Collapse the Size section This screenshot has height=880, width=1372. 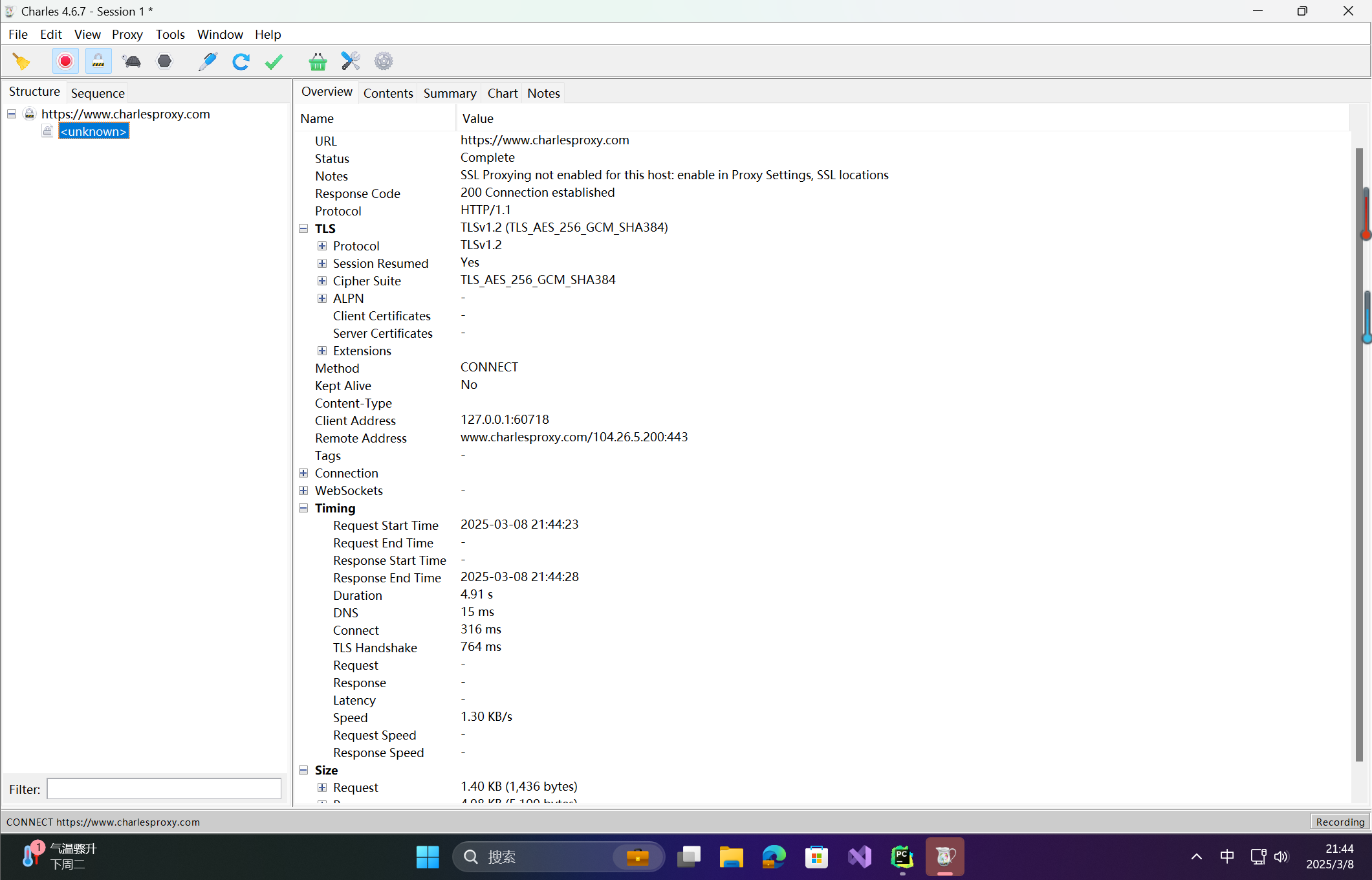(303, 770)
